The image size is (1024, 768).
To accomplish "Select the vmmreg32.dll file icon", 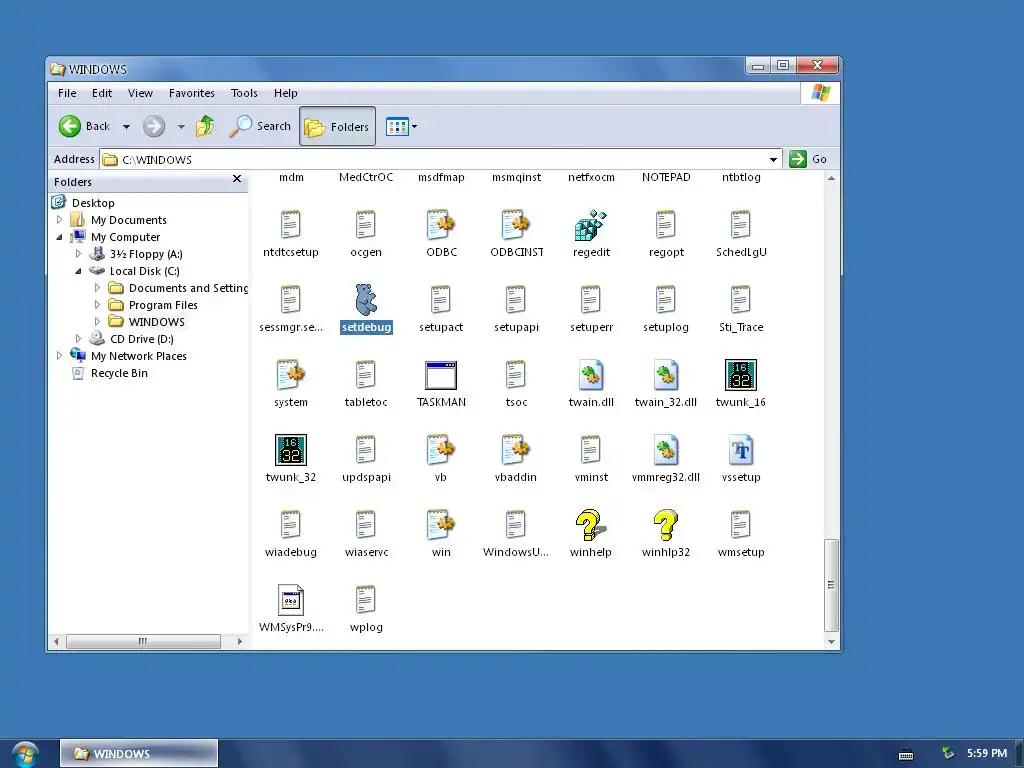I will pyautogui.click(x=665, y=450).
